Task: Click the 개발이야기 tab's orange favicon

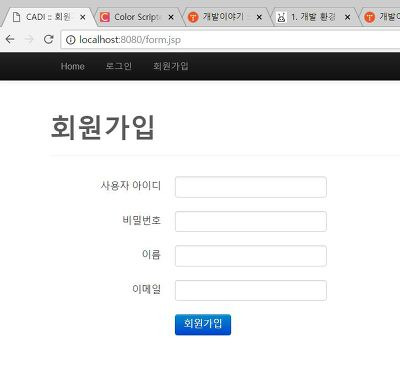Action: 193,17
